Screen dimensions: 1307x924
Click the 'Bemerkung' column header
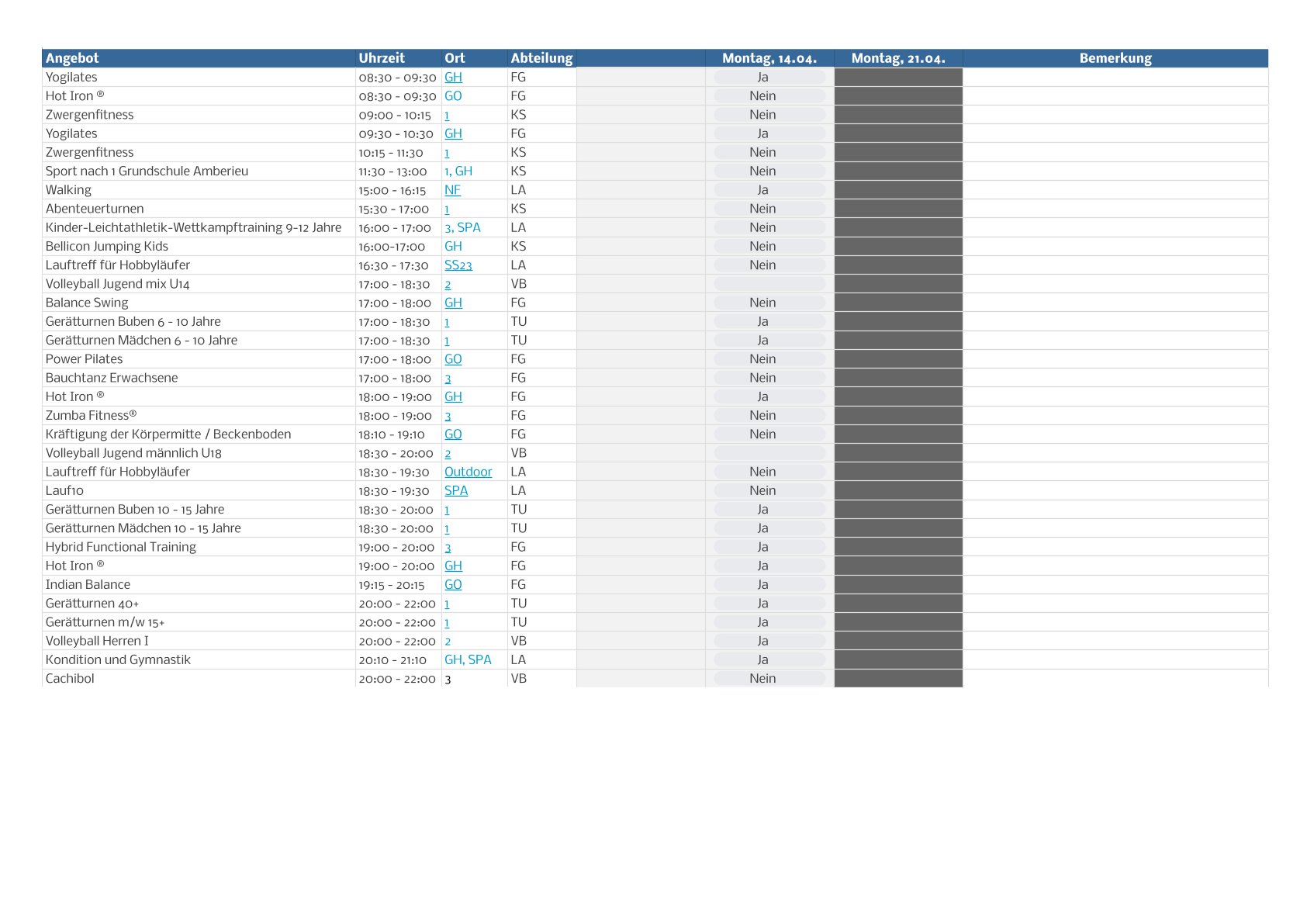tap(1115, 58)
